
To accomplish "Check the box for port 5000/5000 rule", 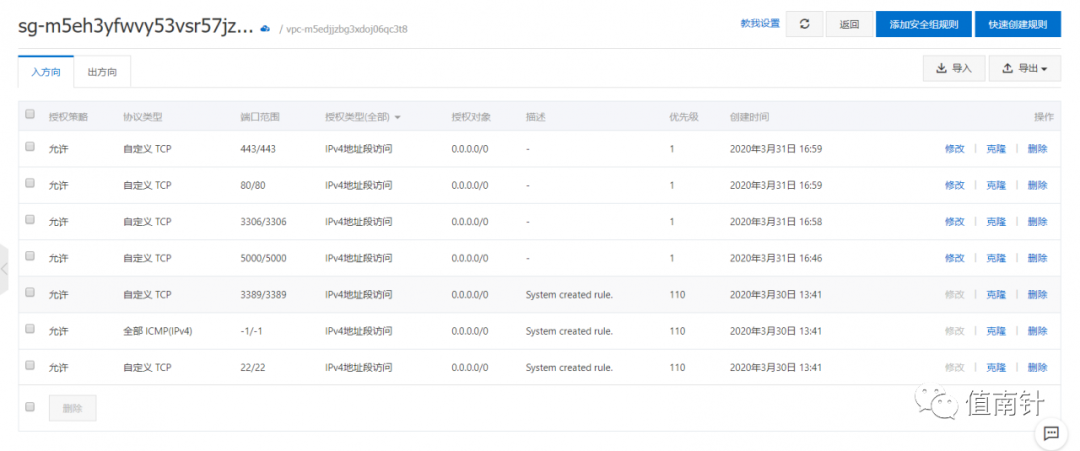I will click(x=30, y=255).
